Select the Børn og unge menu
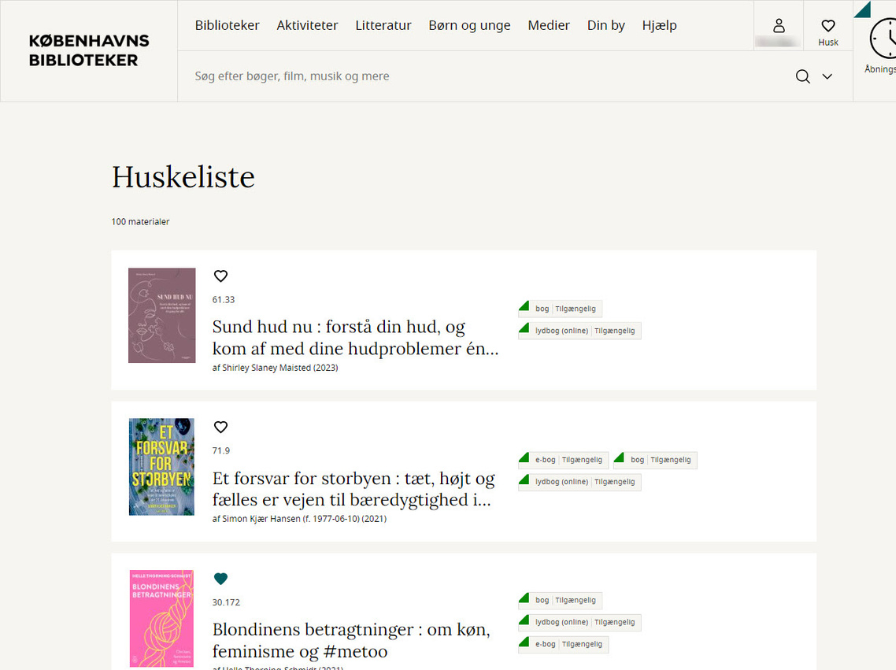Screen dimensions: 896x670 click(x=469, y=25)
